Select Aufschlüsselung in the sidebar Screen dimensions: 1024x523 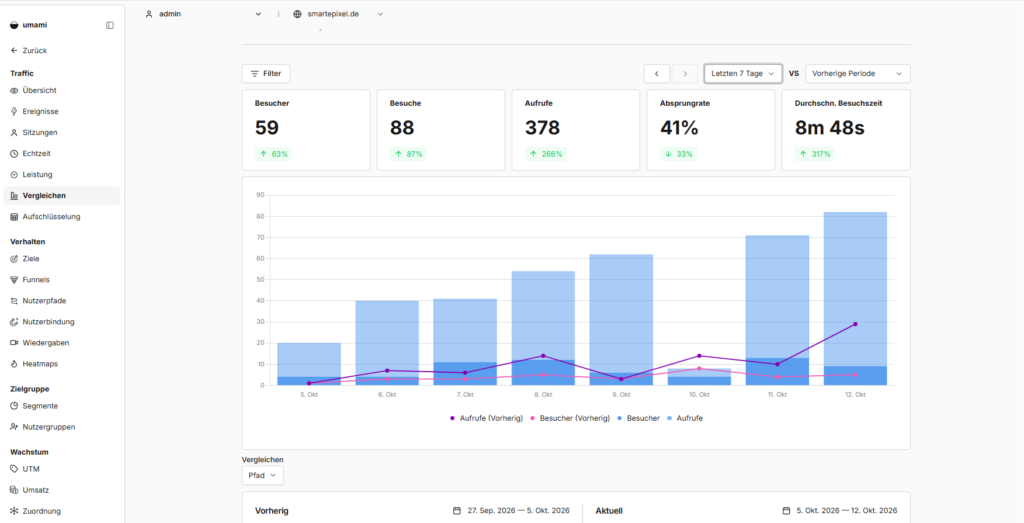coord(62,217)
